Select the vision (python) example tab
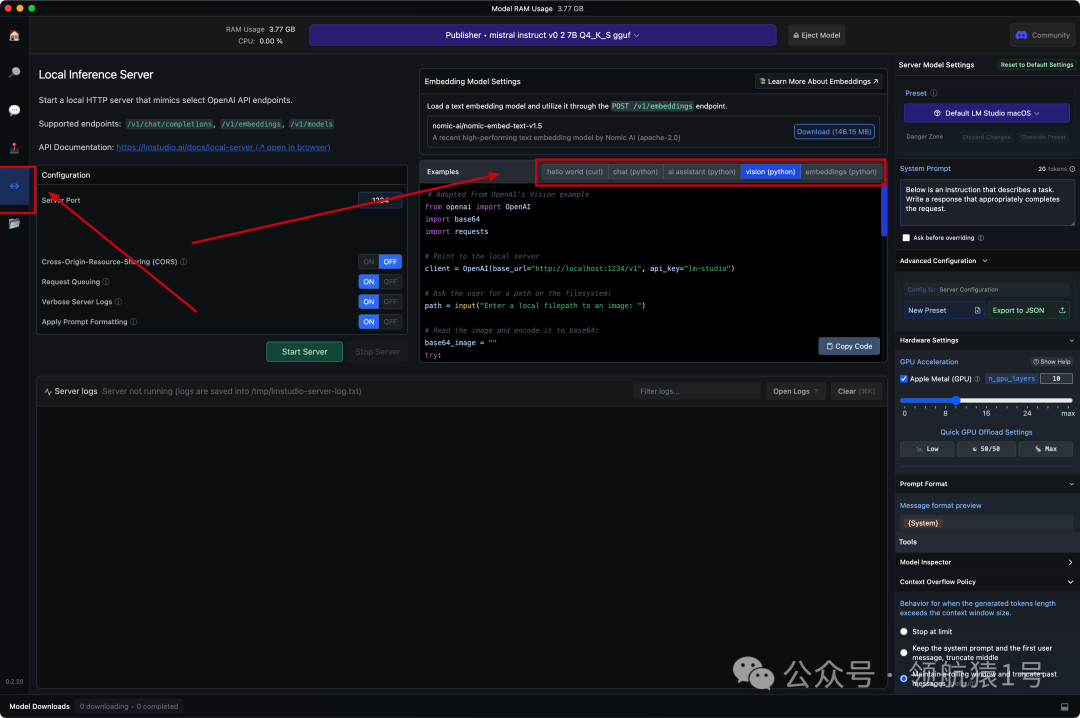The width and height of the screenshot is (1080, 718). [770, 172]
